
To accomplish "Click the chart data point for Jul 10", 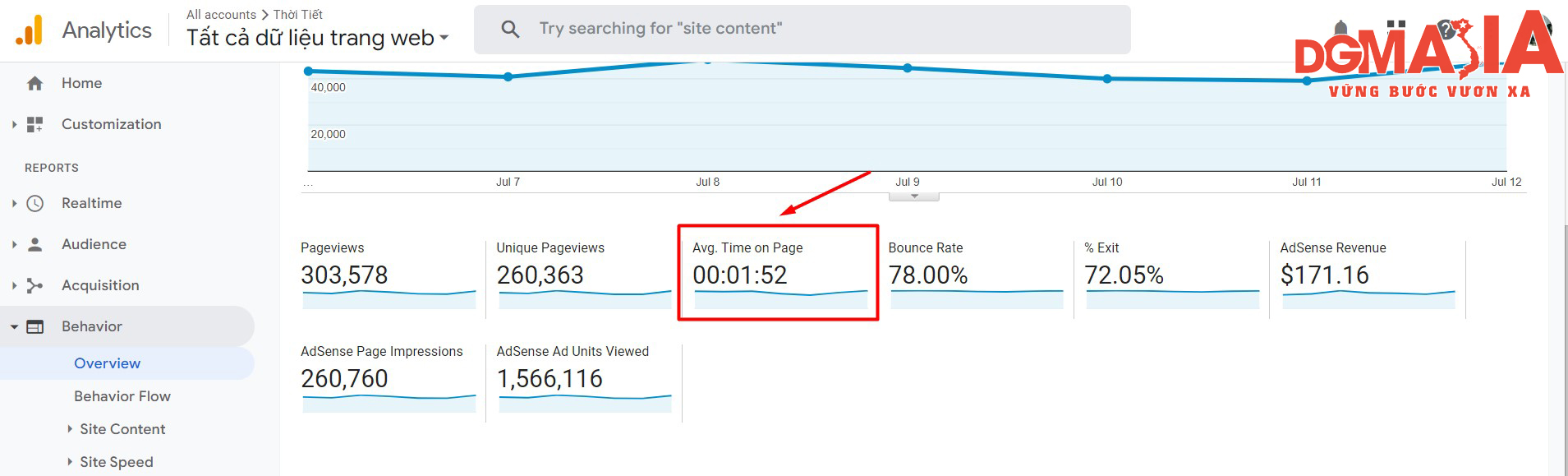I will coord(1107,79).
